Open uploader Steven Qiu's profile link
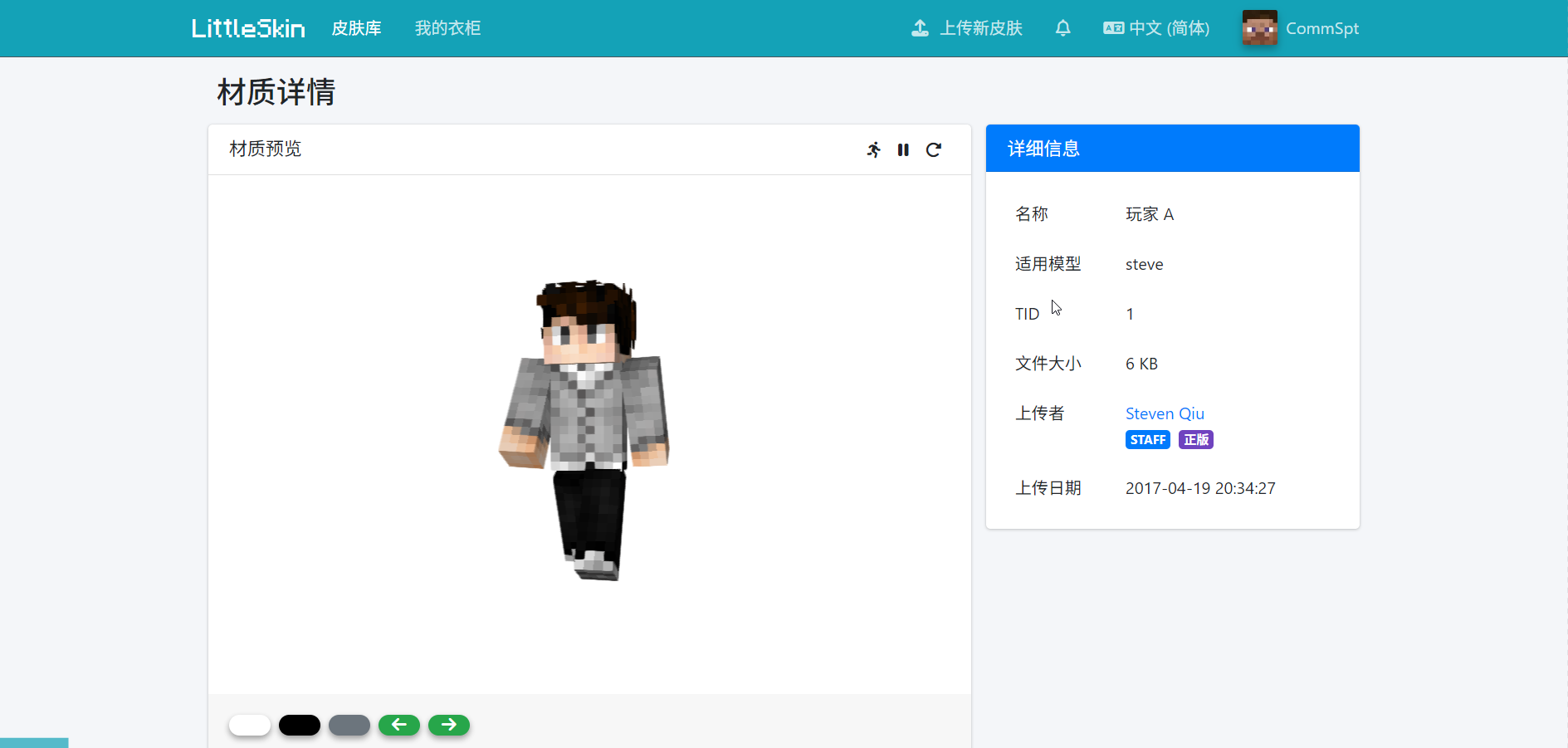1568x748 pixels. pos(1164,413)
